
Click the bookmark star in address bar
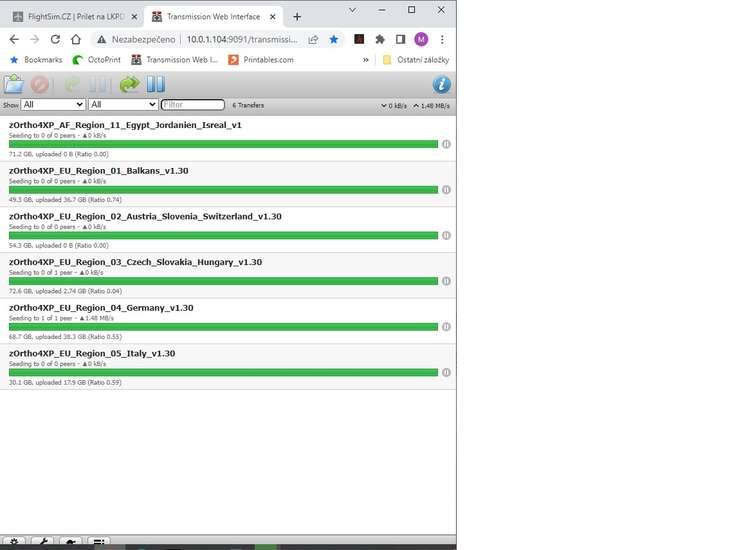(334, 40)
